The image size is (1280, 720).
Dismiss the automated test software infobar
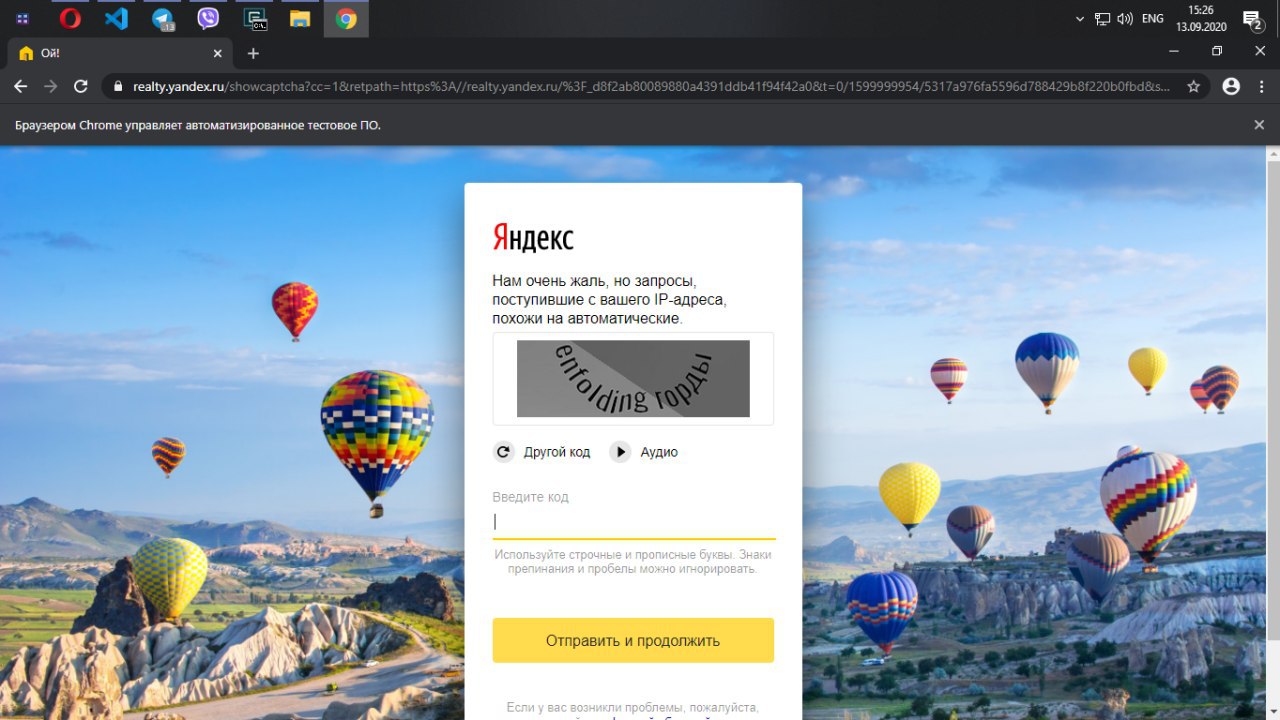pos(1259,125)
